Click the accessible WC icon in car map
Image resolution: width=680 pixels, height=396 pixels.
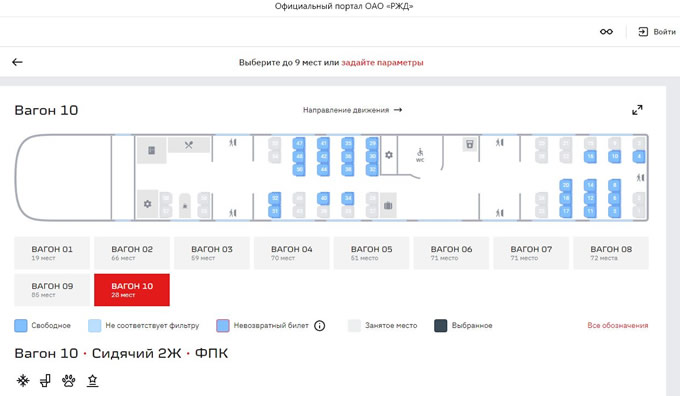click(x=420, y=155)
